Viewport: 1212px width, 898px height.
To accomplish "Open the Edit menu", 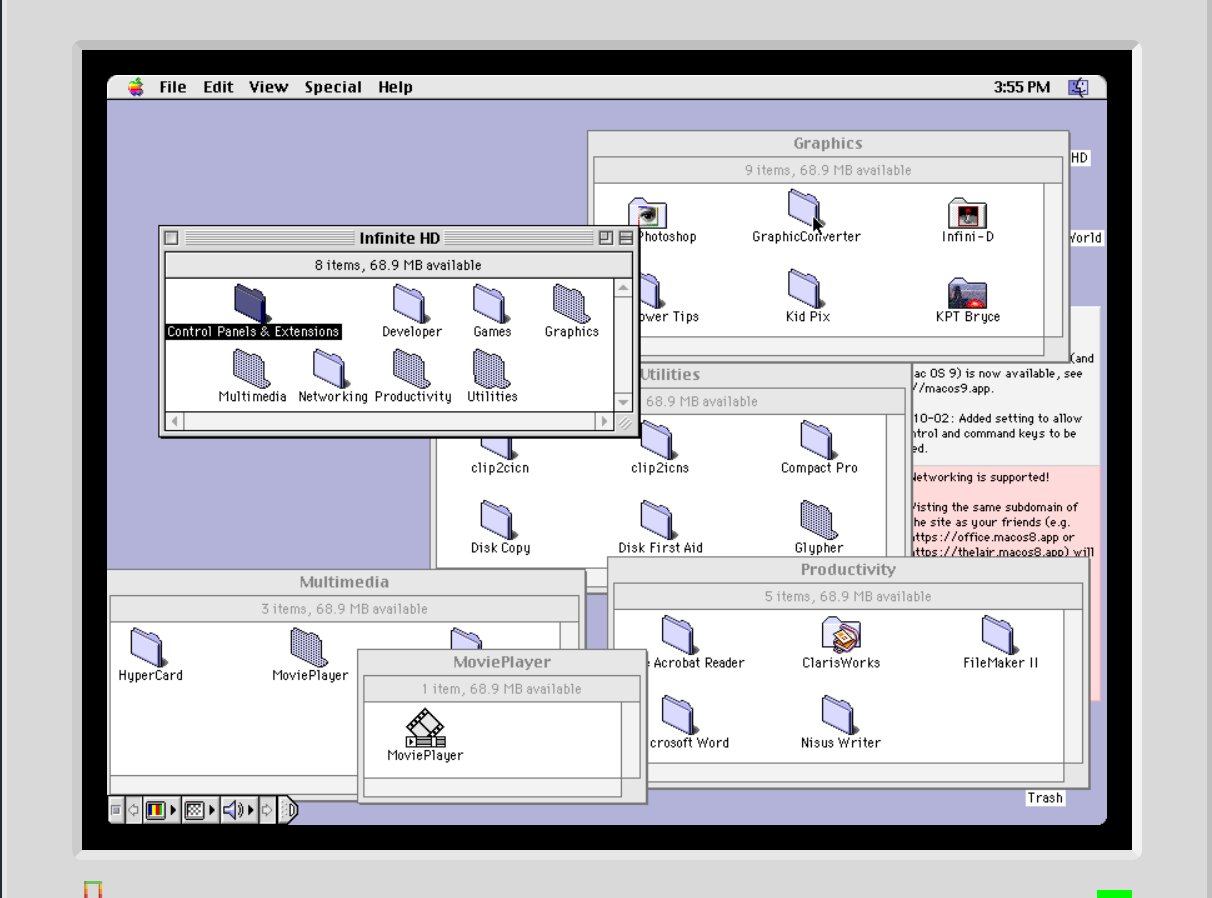I will [218, 87].
